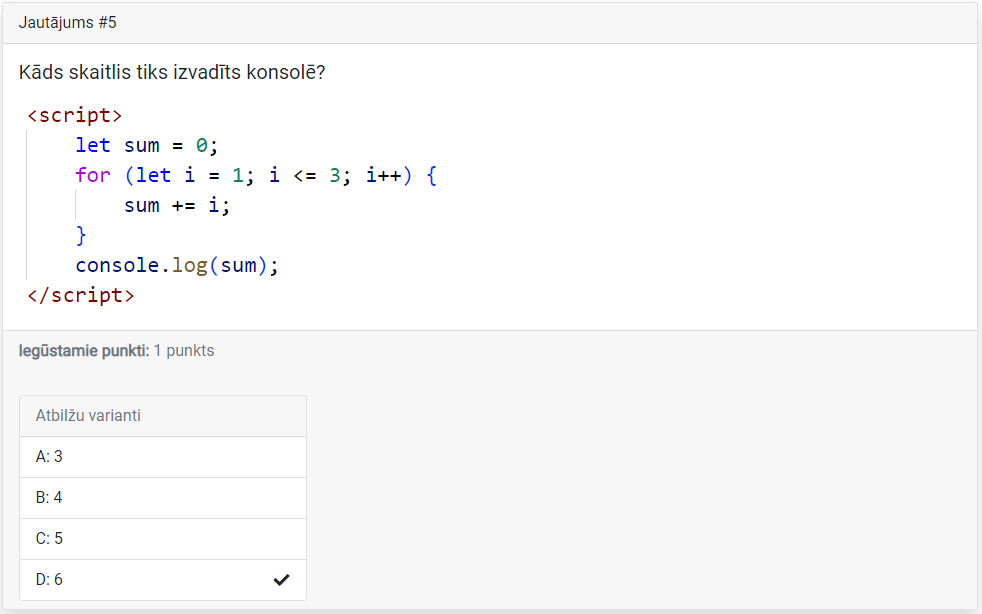Click the closing script tag
Viewport: 982px width, 614px height.
[80, 295]
